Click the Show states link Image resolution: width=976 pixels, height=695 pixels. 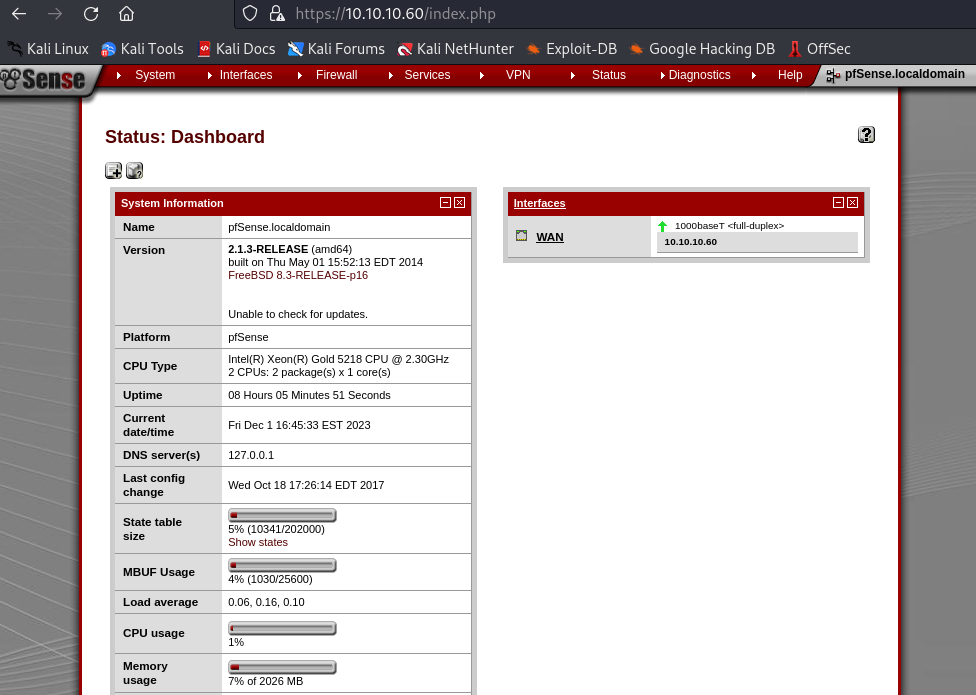[x=257, y=541]
